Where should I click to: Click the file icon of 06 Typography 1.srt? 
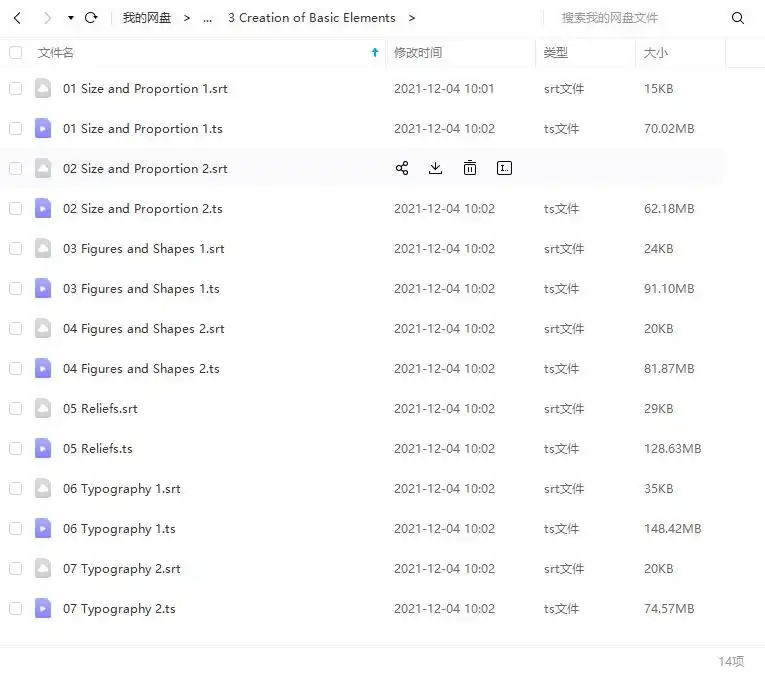(x=43, y=488)
